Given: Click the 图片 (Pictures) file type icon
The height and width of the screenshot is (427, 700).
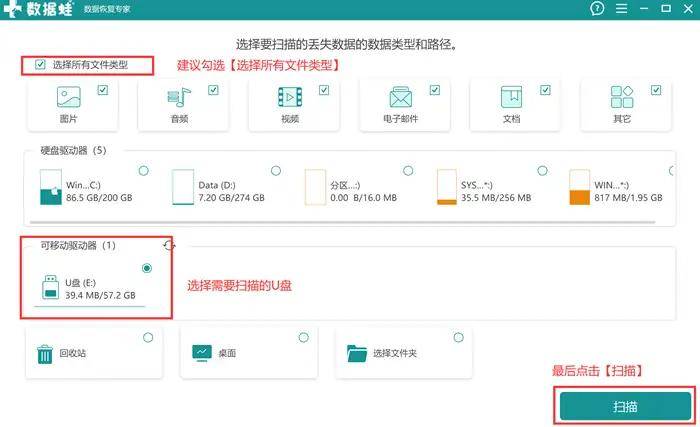Looking at the screenshot, I should 69,98.
